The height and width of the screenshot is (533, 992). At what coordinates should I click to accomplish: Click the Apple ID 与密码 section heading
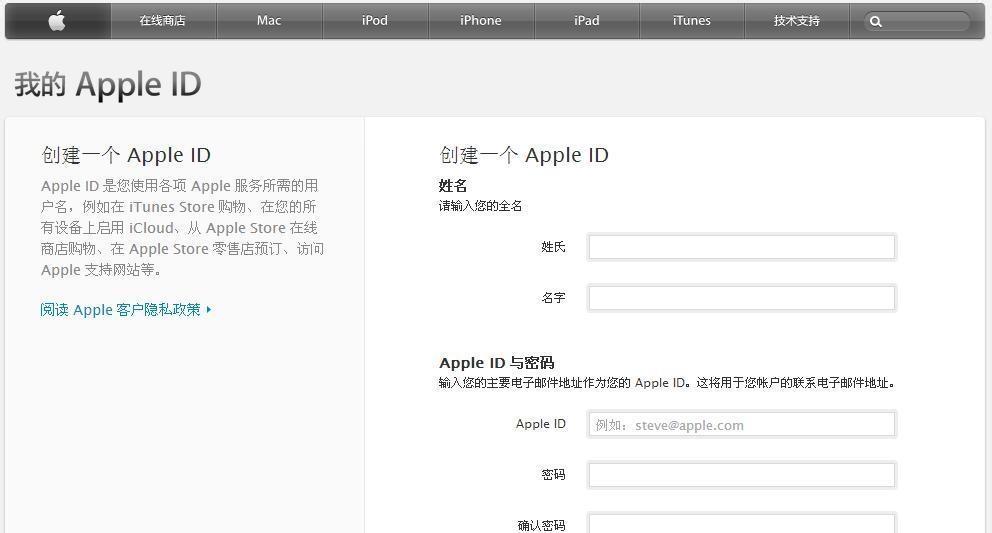pyautogui.click(x=497, y=363)
